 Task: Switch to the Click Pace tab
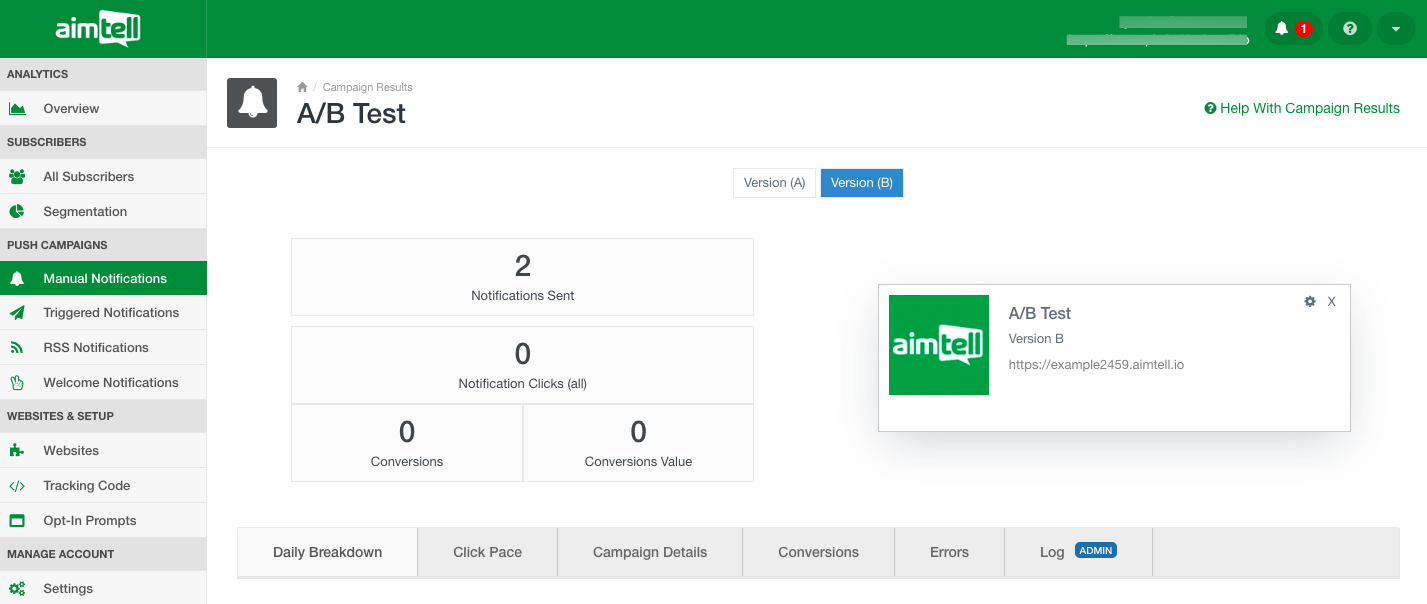[x=487, y=552]
